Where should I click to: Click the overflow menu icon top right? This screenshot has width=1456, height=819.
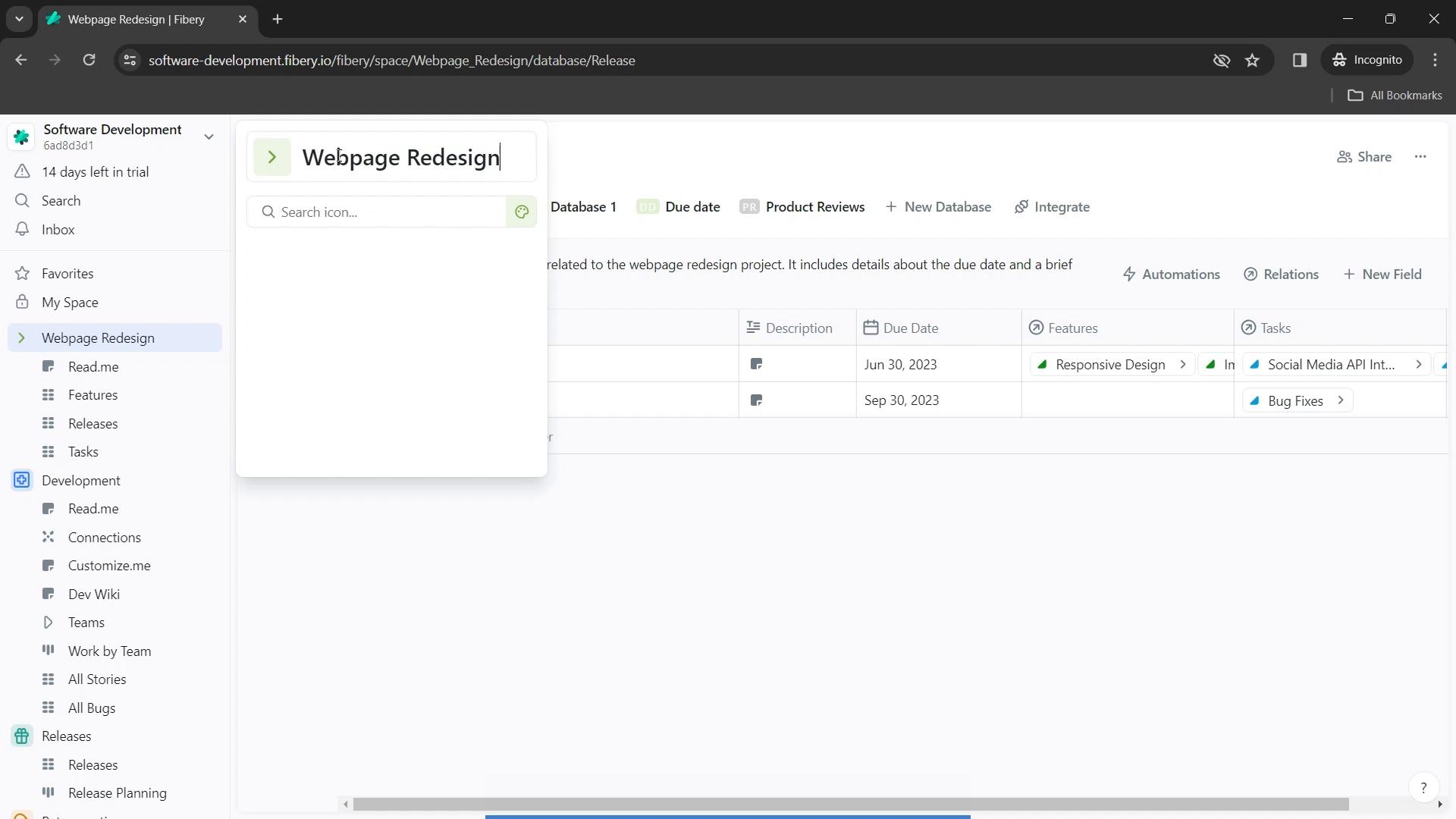(1420, 155)
